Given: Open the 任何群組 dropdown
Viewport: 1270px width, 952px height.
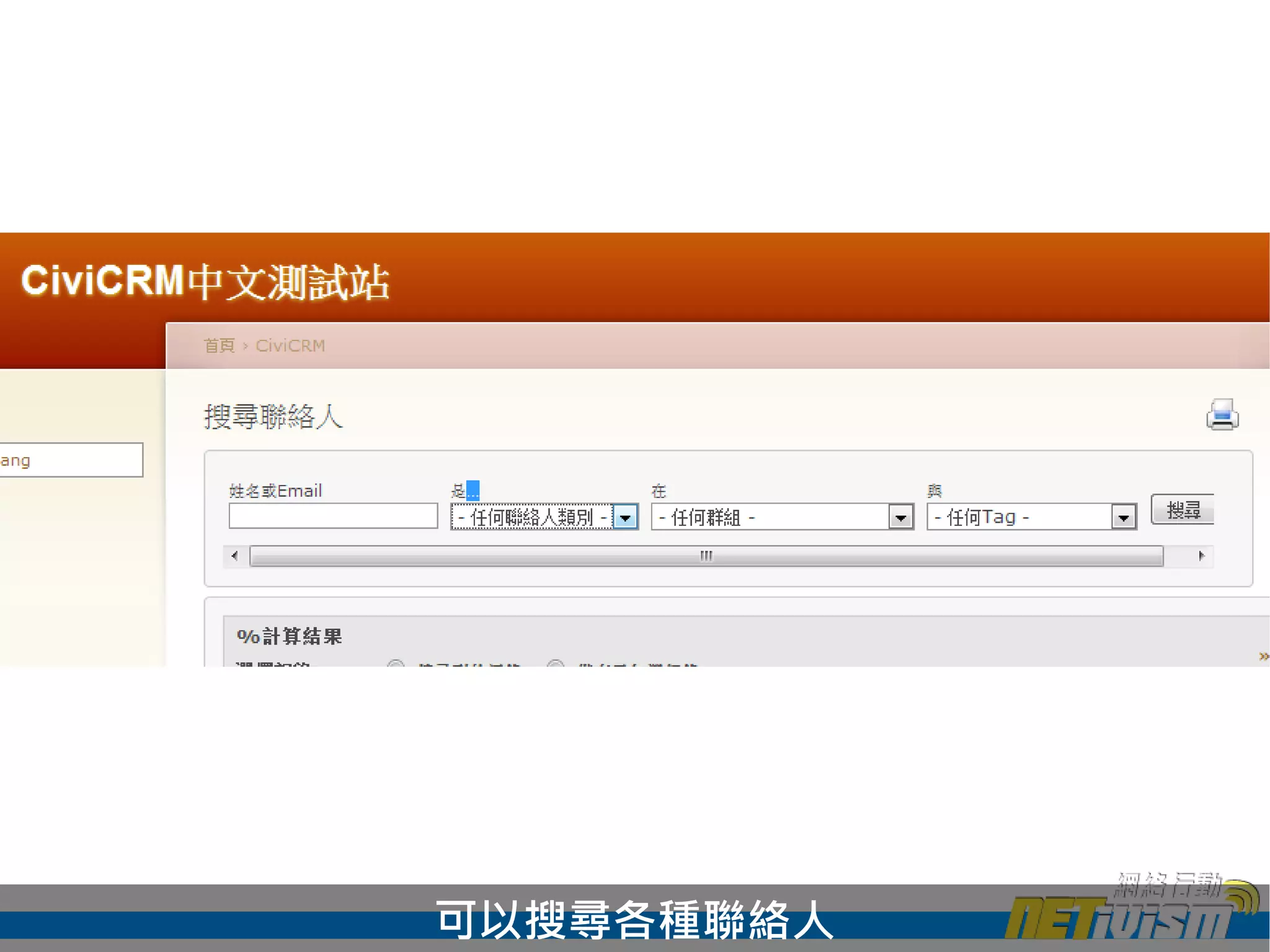Looking at the screenshot, I should pyautogui.click(x=783, y=517).
